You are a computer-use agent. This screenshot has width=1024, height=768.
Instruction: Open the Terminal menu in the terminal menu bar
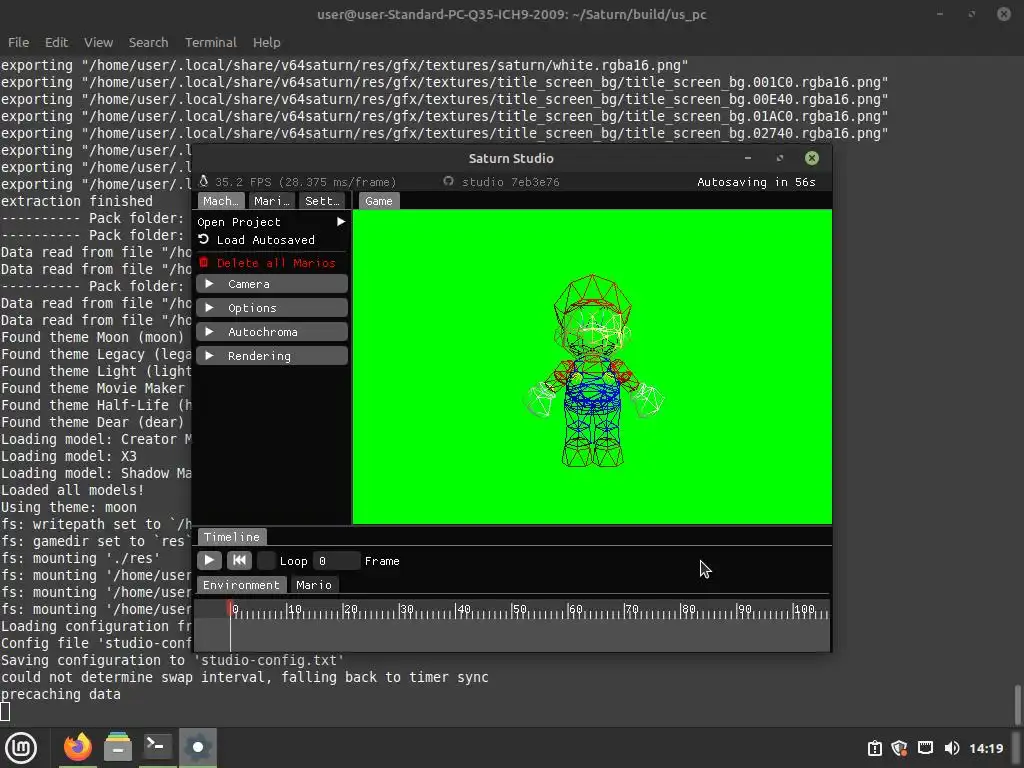tap(210, 42)
